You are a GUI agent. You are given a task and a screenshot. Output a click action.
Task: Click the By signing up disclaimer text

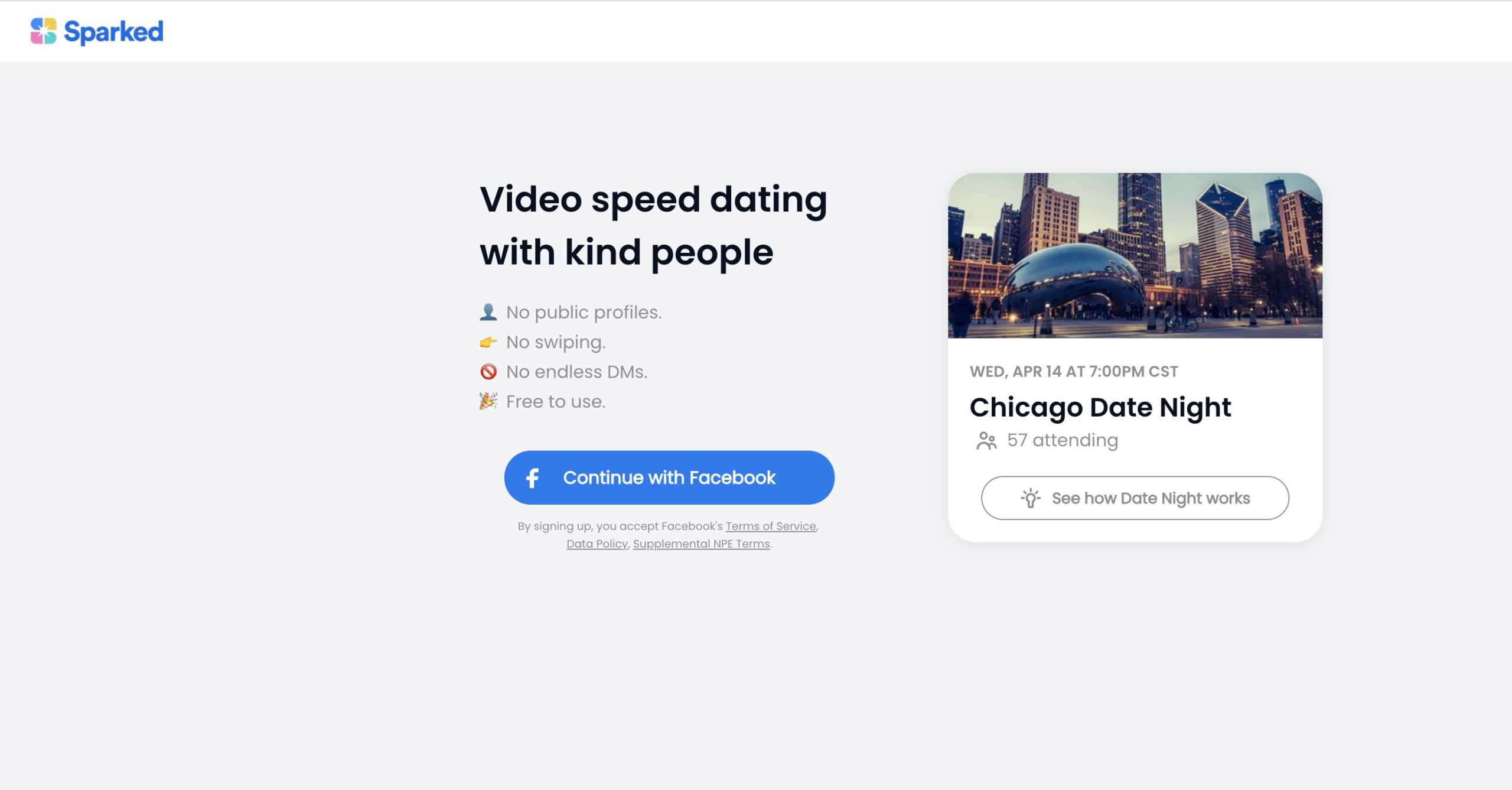coord(668,535)
